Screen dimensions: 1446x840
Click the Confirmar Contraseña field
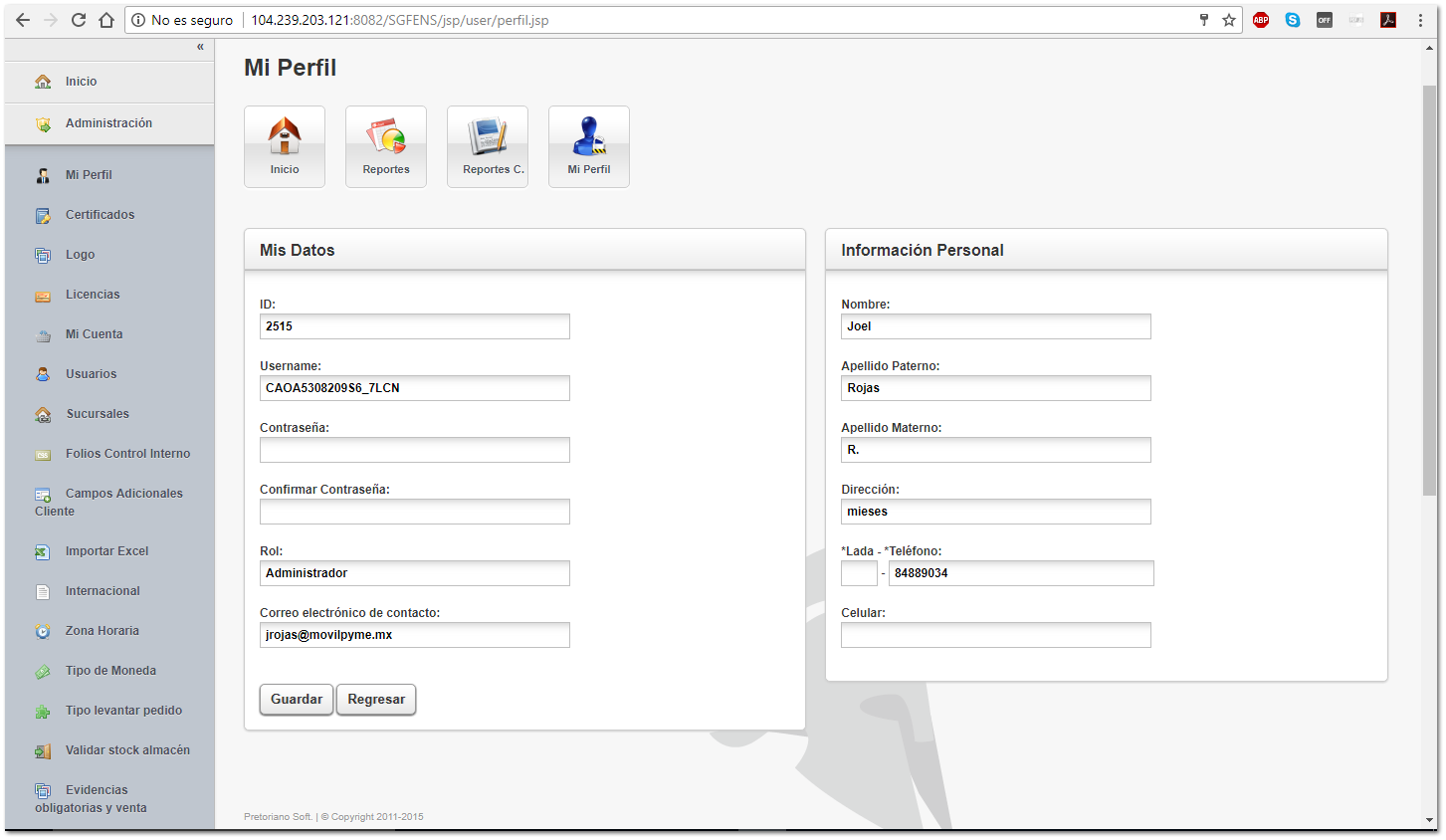[415, 512]
